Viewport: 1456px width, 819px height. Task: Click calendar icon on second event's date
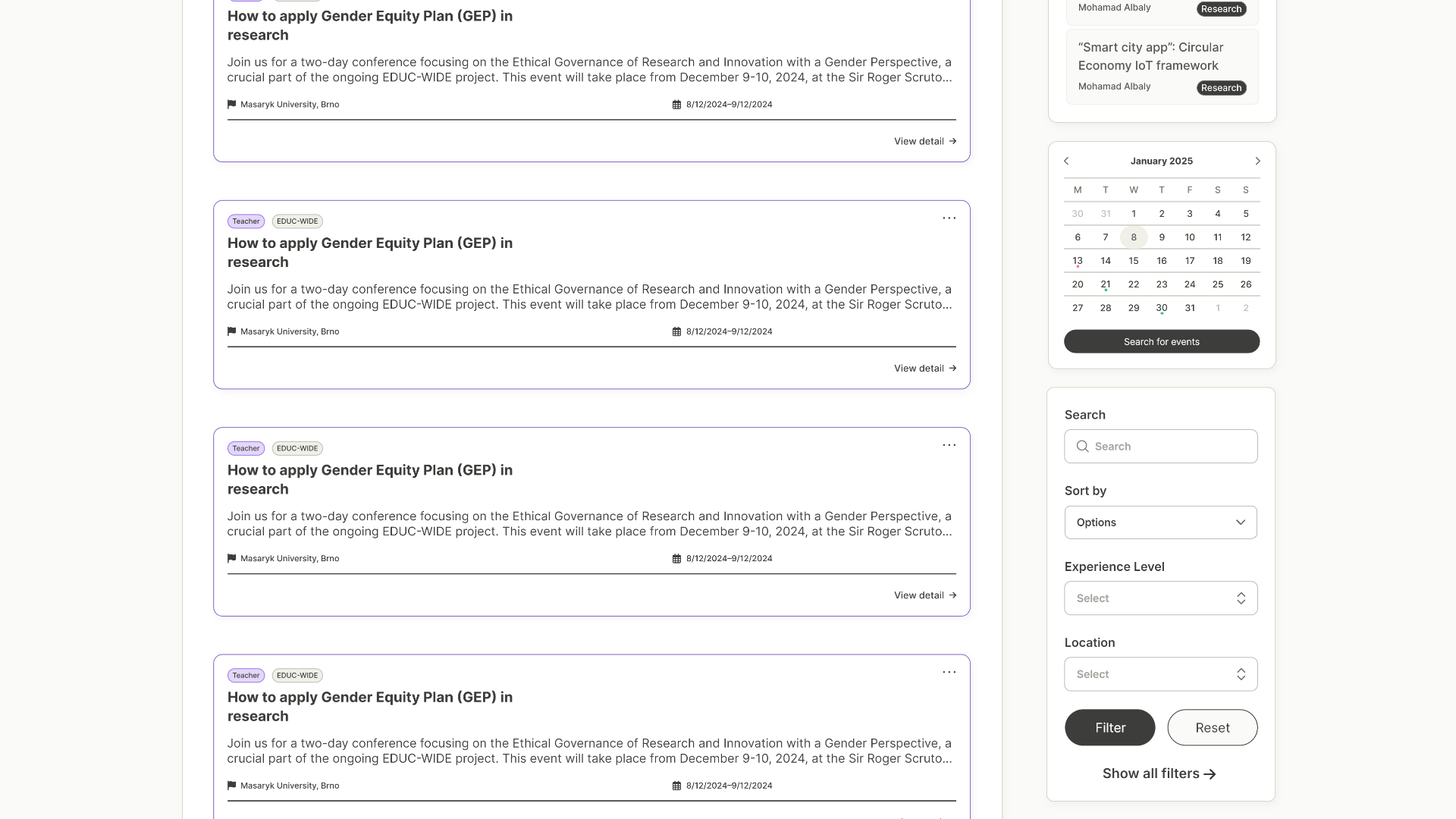coord(676,331)
